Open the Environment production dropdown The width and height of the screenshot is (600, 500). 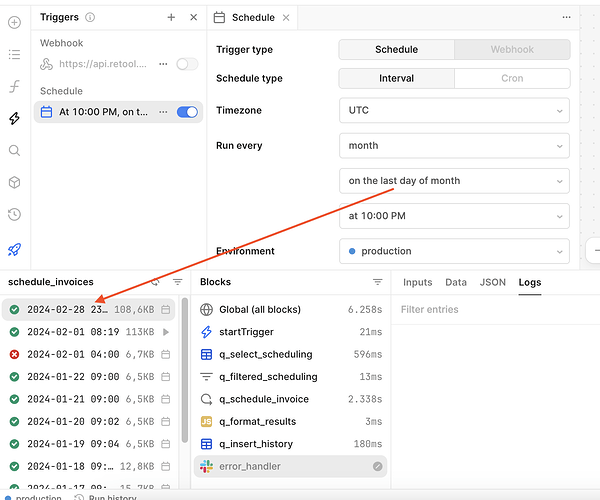pyautogui.click(x=454, y=251)
